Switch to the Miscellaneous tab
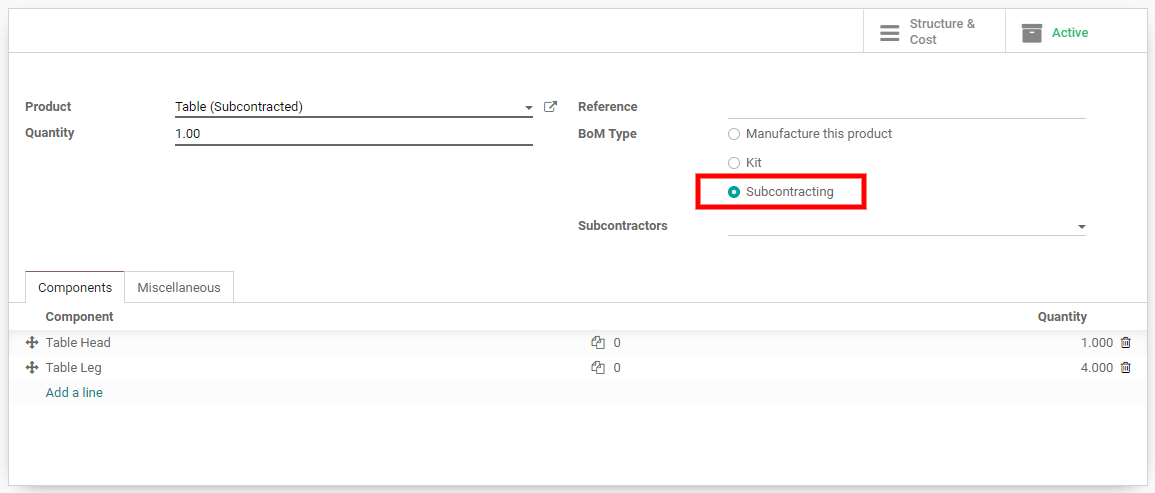The width and height of the screenshot is (1155, 493). click(179, 287)
